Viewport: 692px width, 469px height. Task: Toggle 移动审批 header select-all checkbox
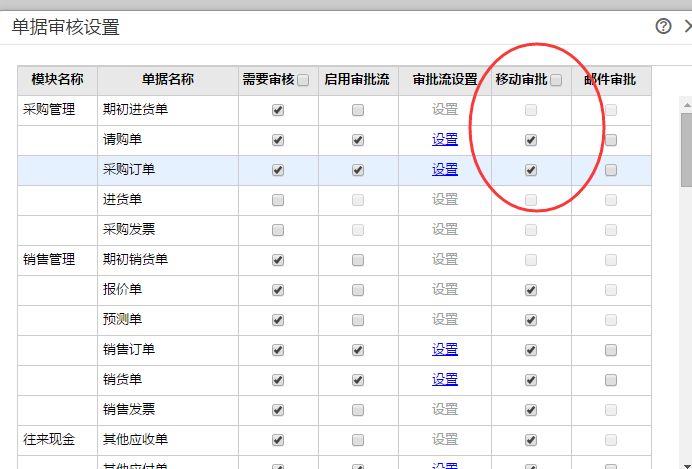(x=556, y=80)
